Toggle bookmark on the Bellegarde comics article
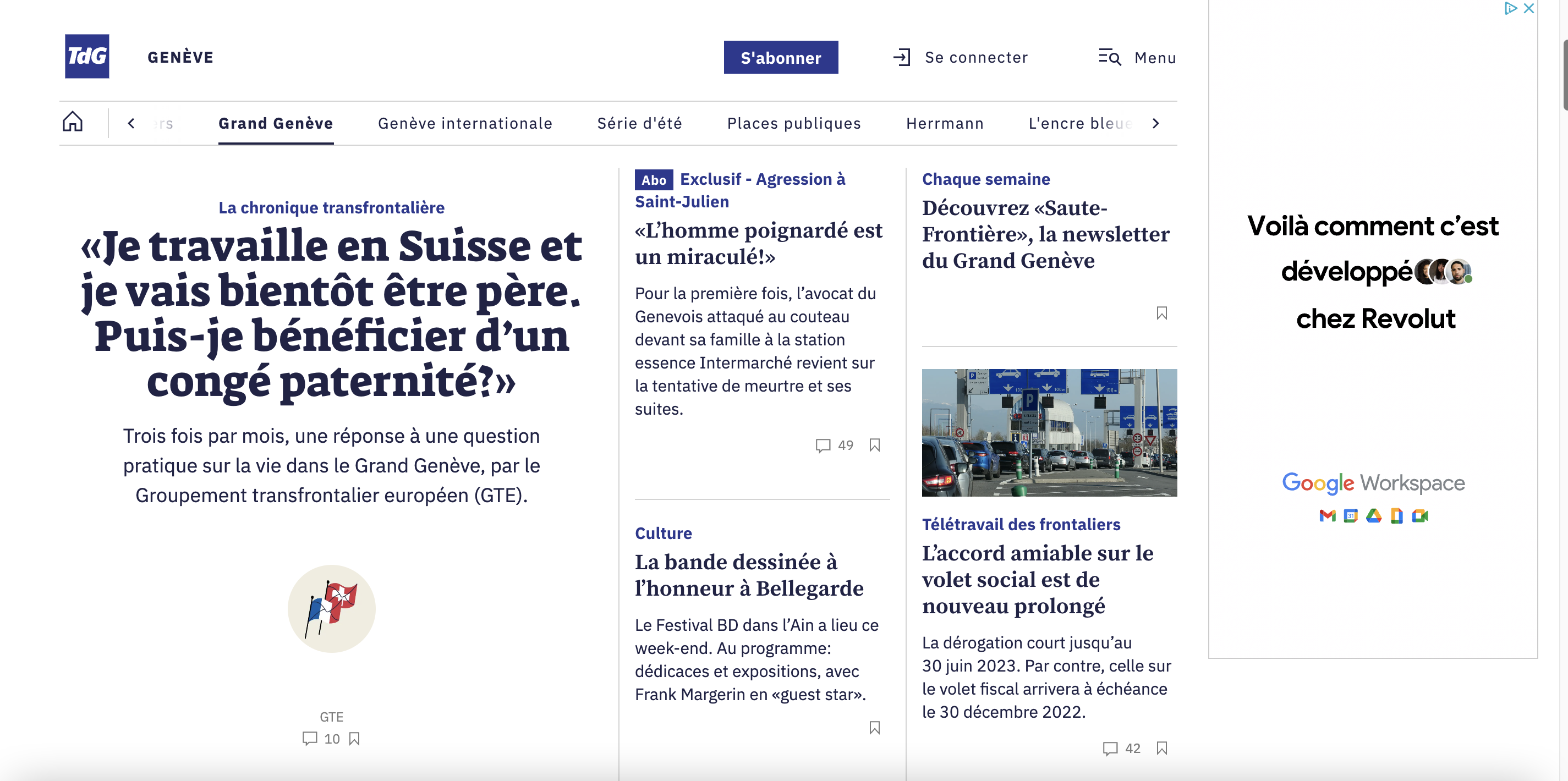1568x781 pixels. (875, 728)
